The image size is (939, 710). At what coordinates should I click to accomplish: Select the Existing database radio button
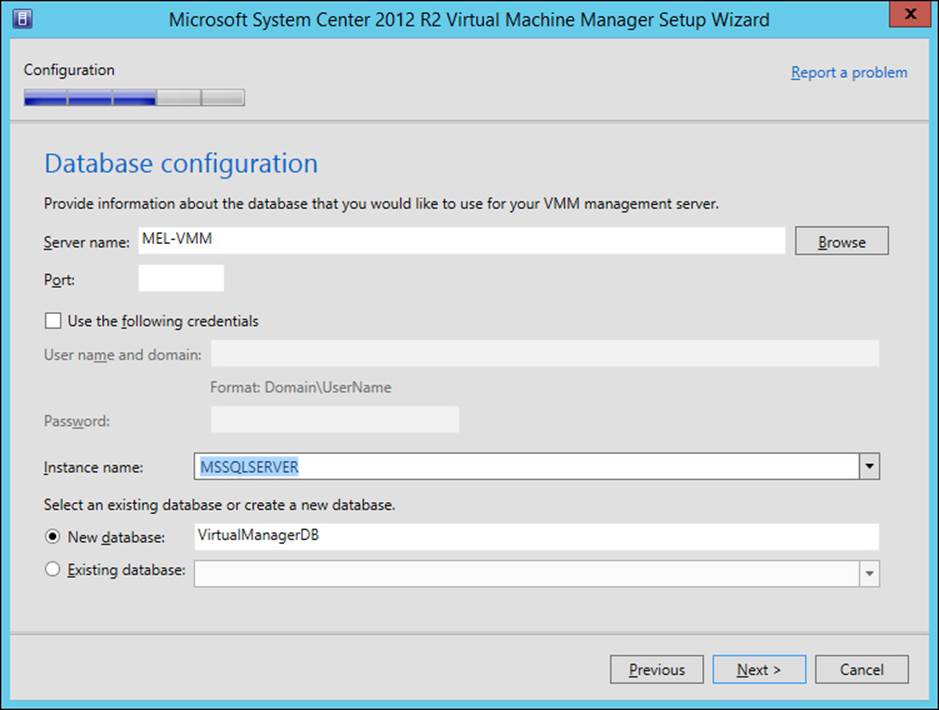pos(53,569)
